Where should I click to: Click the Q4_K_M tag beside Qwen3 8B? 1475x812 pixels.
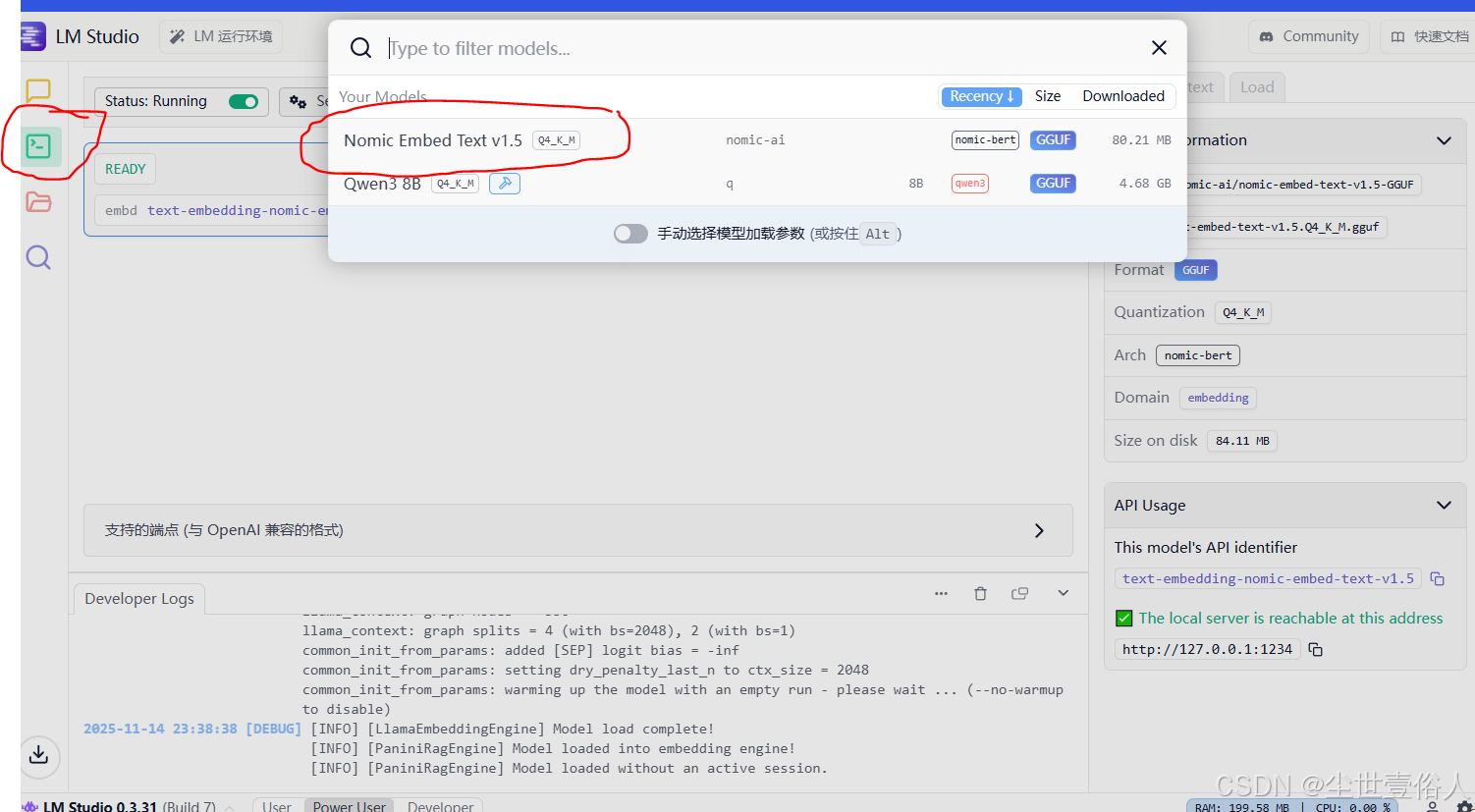[455, 184]
